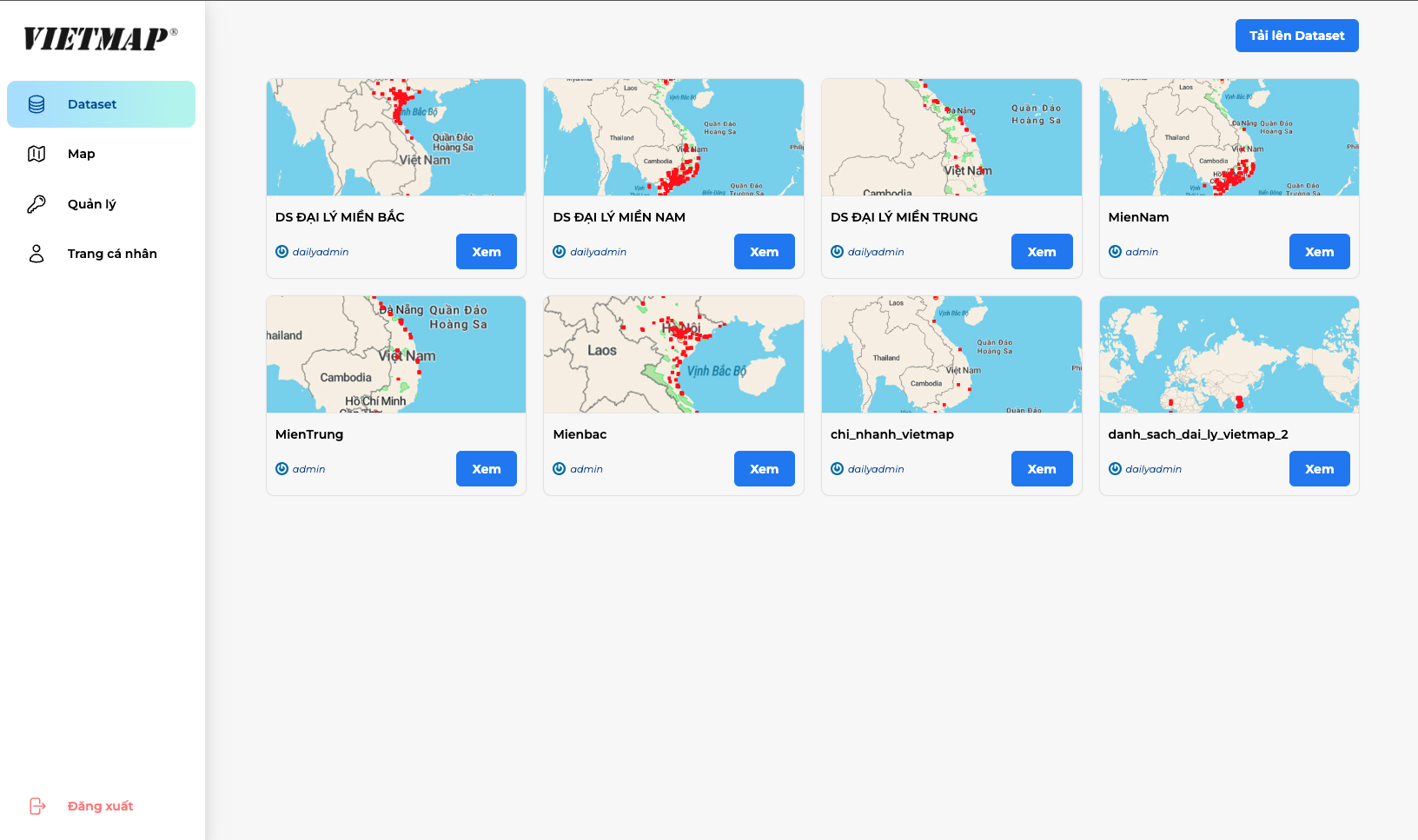Image resolution: width=1418 pixels, height=840 pixels.
Task: Open MienNam dataset with Xem button
Action: click(1320, 252)
